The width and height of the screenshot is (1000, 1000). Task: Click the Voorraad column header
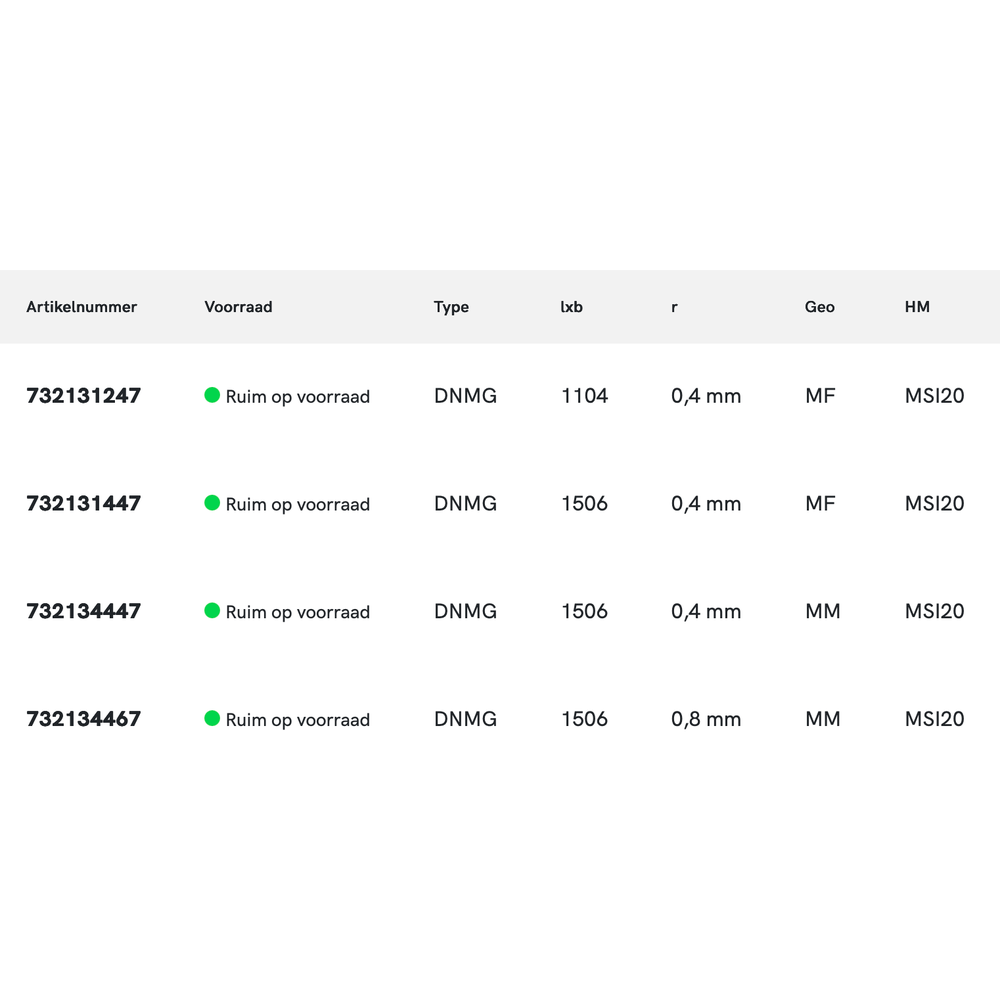coord(238,307)
